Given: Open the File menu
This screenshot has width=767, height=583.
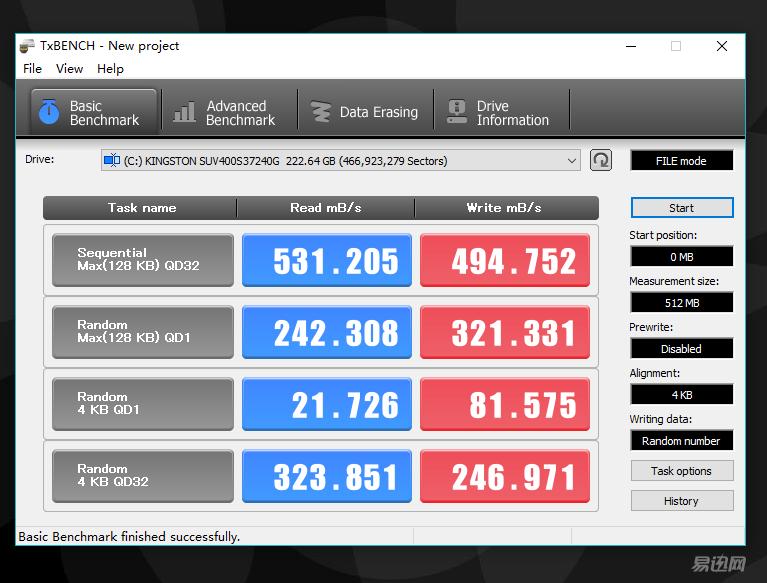Looking at the screenshot, I should (33, 69).
